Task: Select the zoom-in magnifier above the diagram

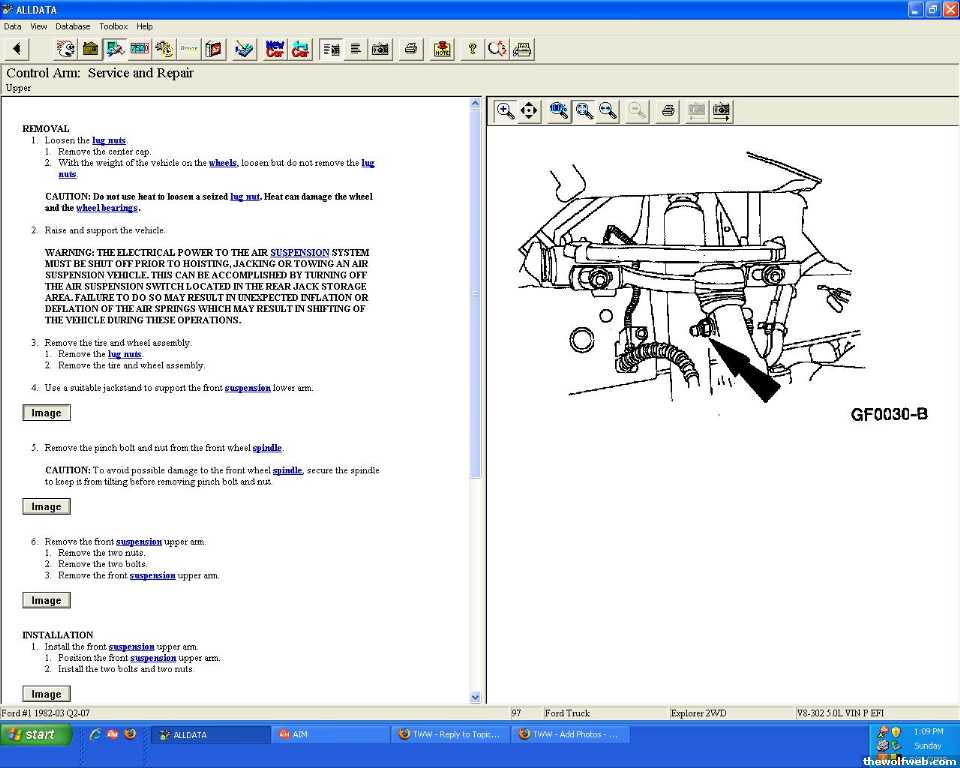Action: coord(506,110)
